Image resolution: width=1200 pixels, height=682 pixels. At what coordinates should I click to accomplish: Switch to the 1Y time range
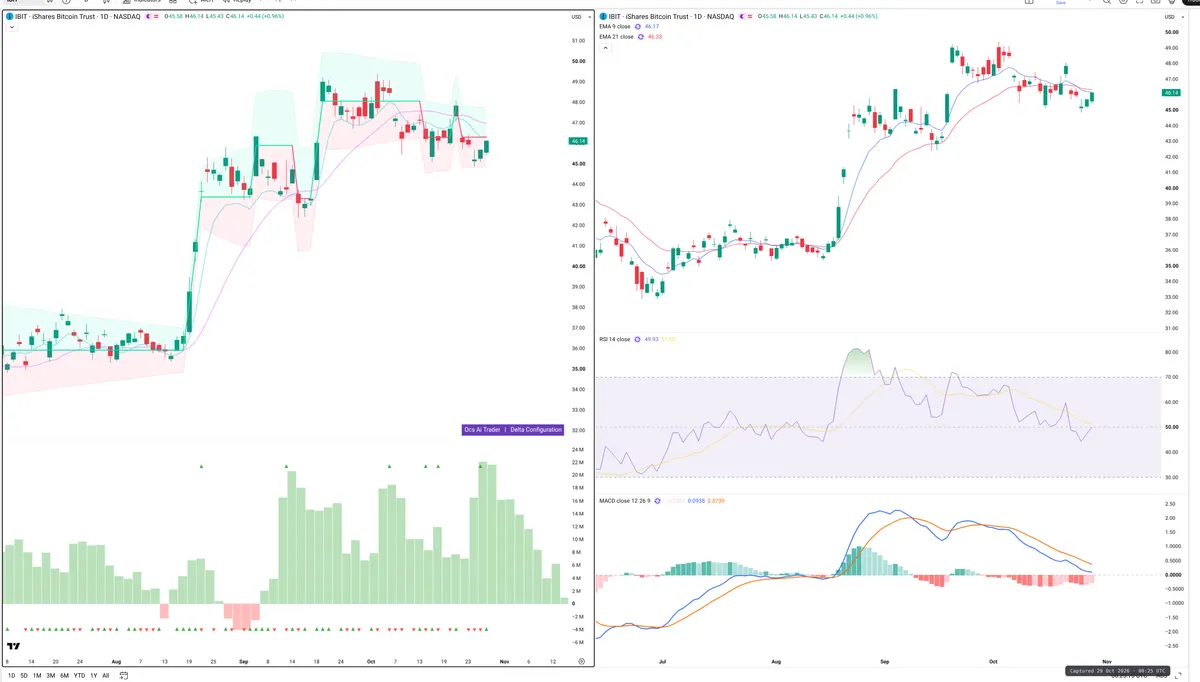point(94,676)
